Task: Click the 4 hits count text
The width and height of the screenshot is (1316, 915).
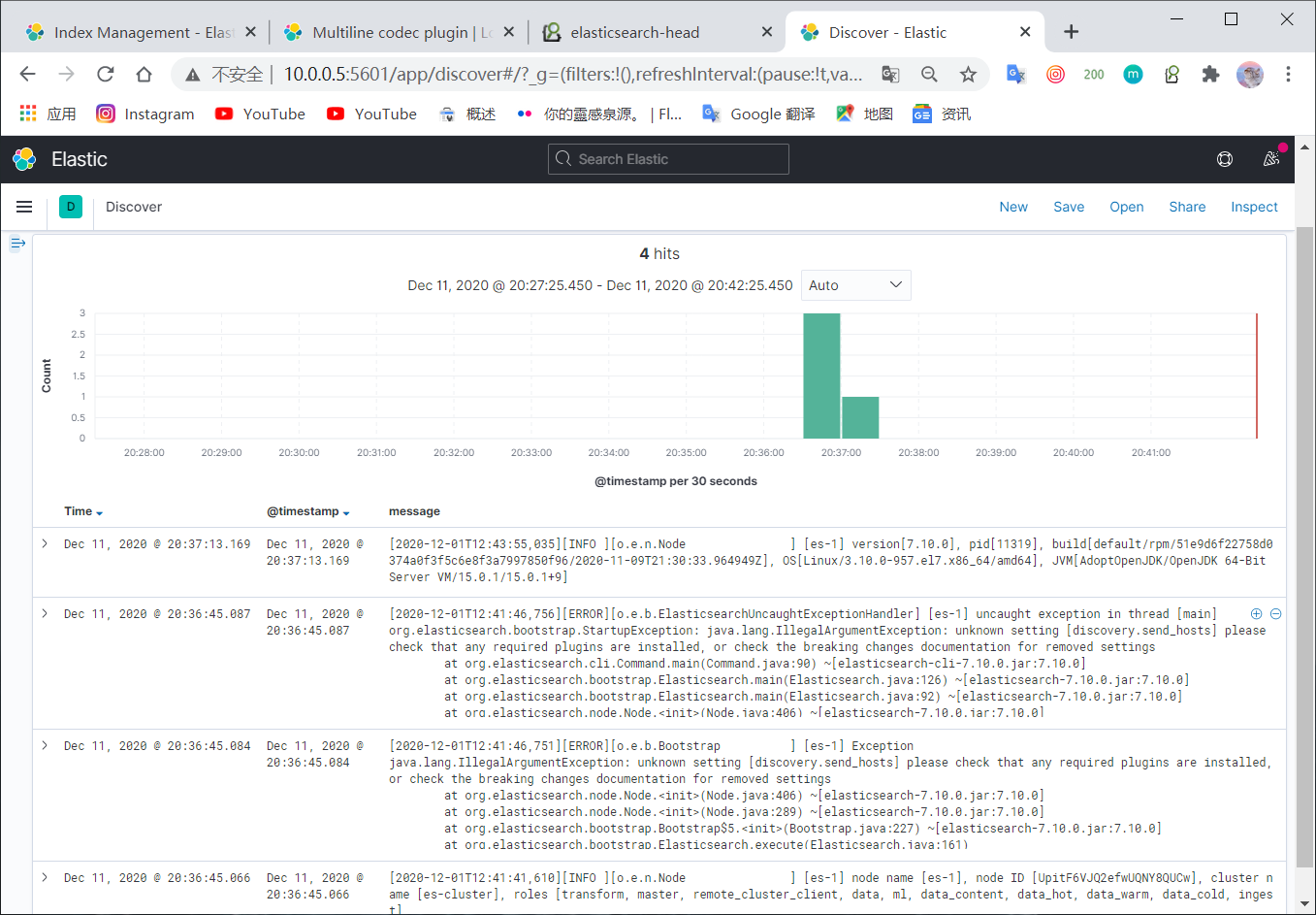Action: tap(659, 253)
